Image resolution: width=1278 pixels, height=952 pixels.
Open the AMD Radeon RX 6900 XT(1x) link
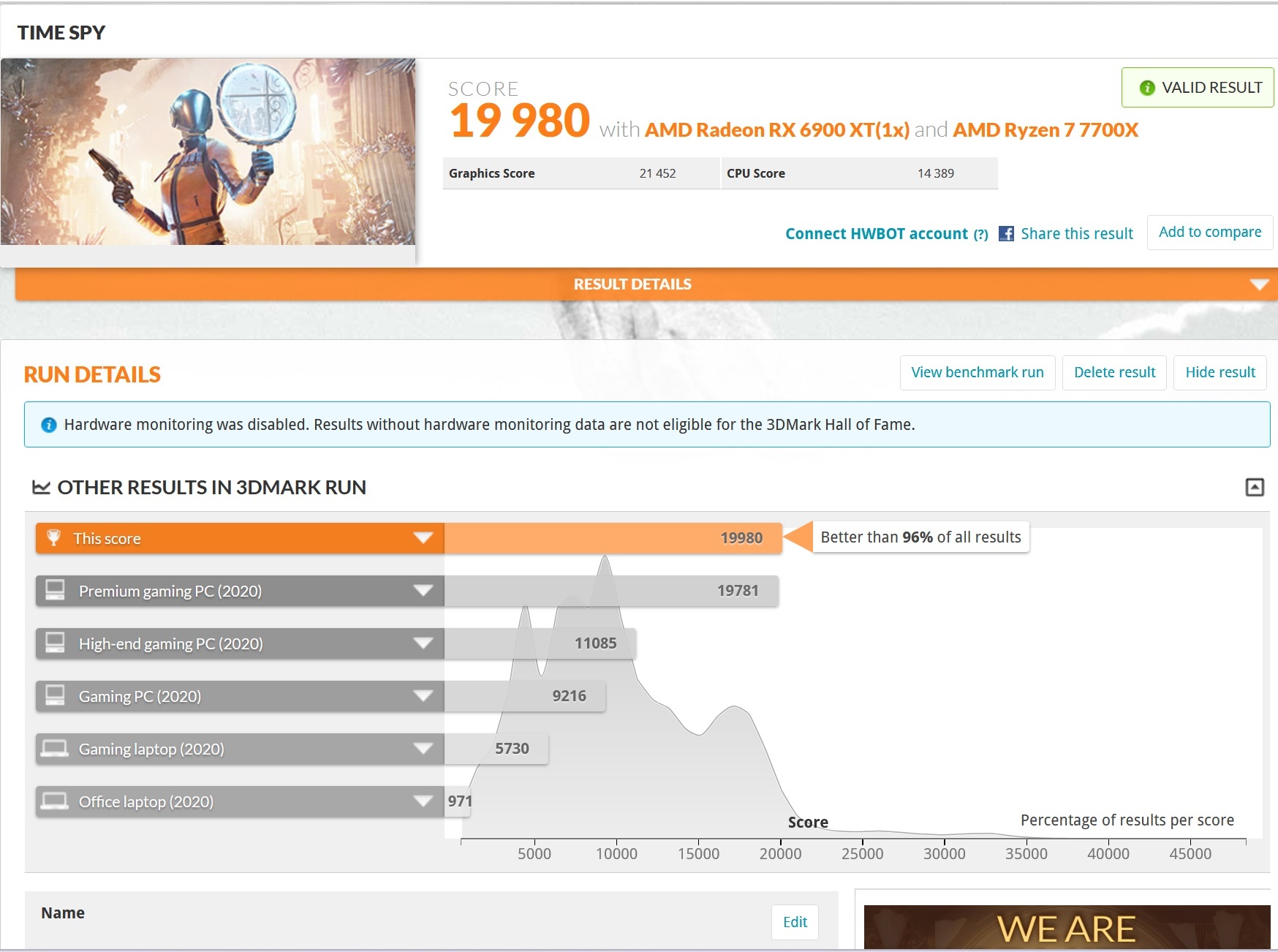(777, 130)
